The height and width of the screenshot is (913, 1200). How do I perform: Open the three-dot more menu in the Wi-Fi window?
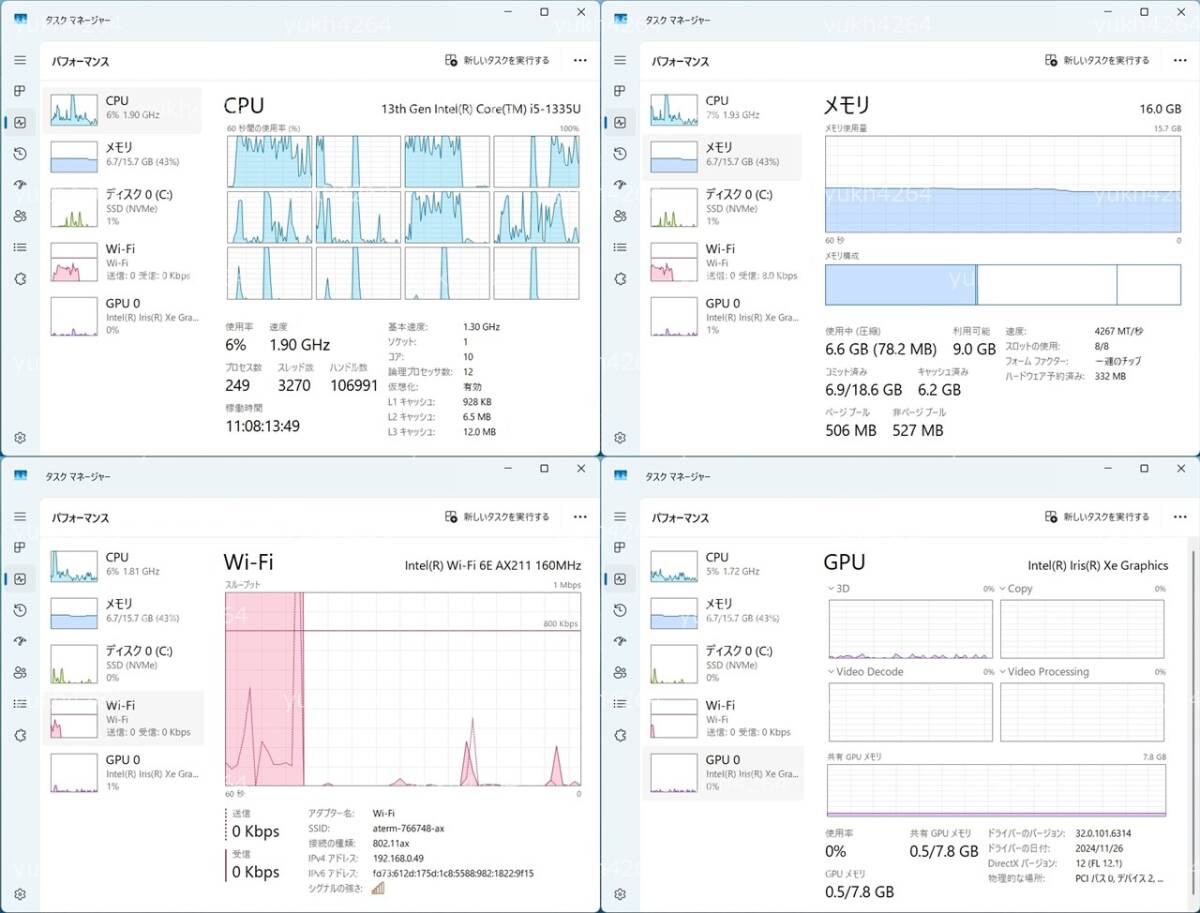[580, 517]
